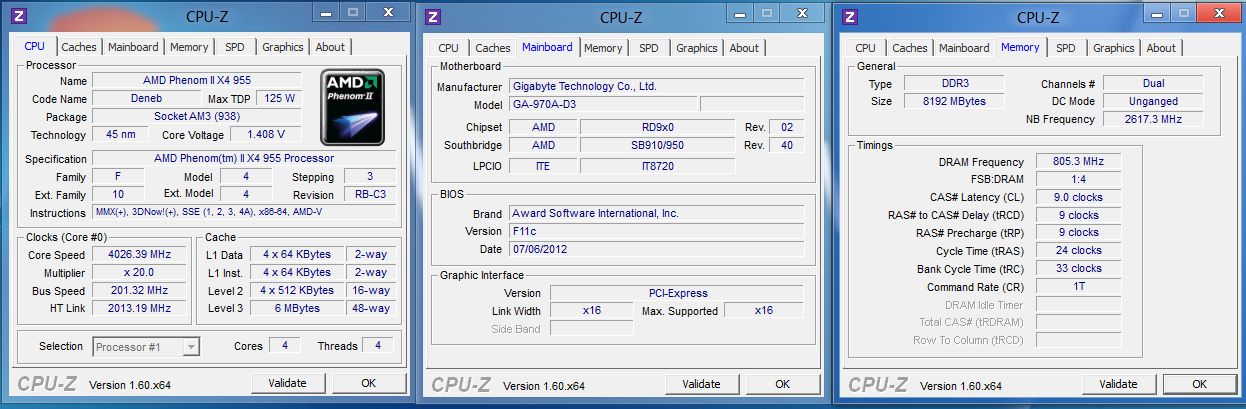The image size is (1246, 409).
Task: Click the Chipset value RD9x0
Action: [x=656, y=127]
